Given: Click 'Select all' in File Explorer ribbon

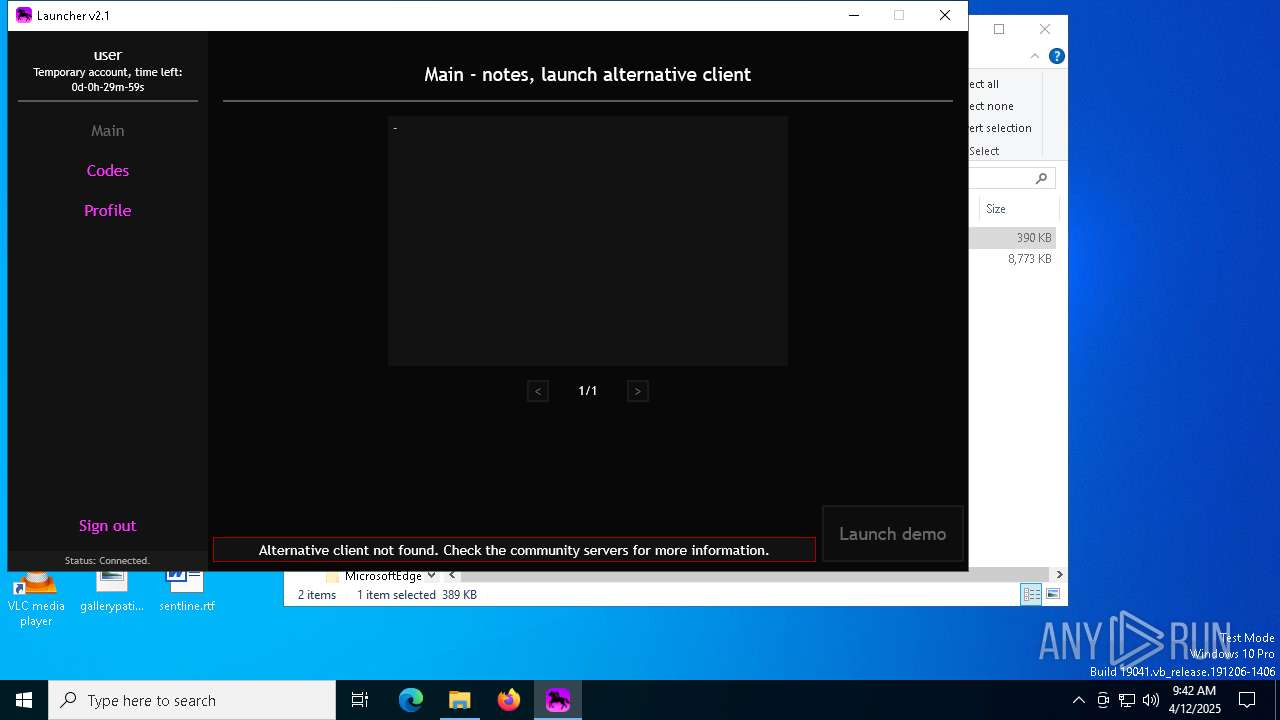Looking at the screenshot, I should pos(984,84).
